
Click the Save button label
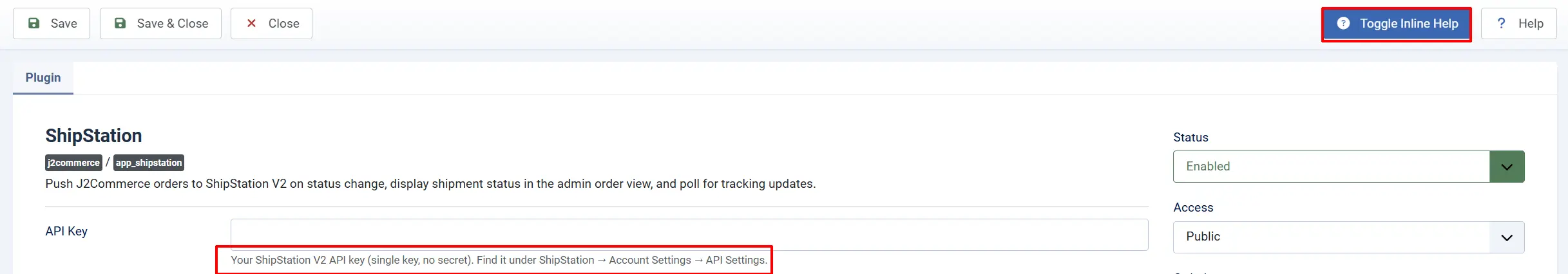[x=64, y=24]
